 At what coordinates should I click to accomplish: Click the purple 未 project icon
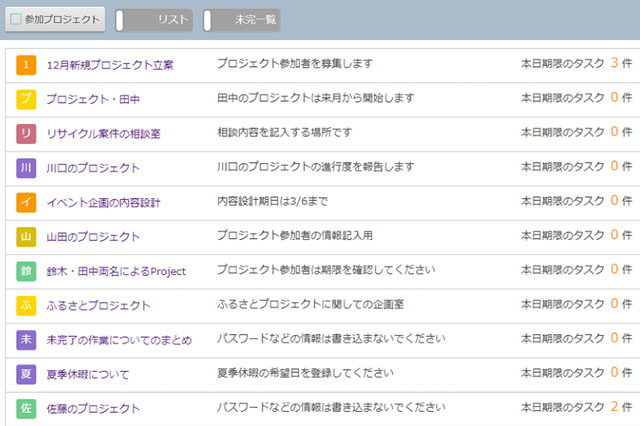[x=26, y=340]
